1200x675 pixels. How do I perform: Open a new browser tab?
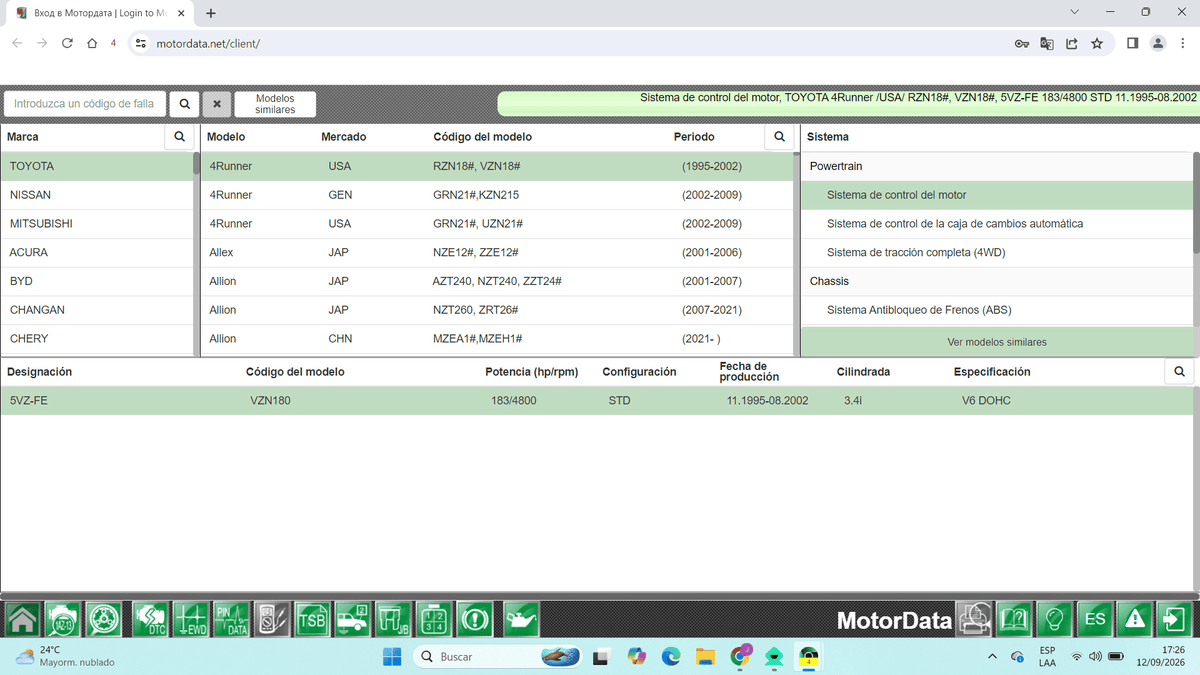point(211,13)
